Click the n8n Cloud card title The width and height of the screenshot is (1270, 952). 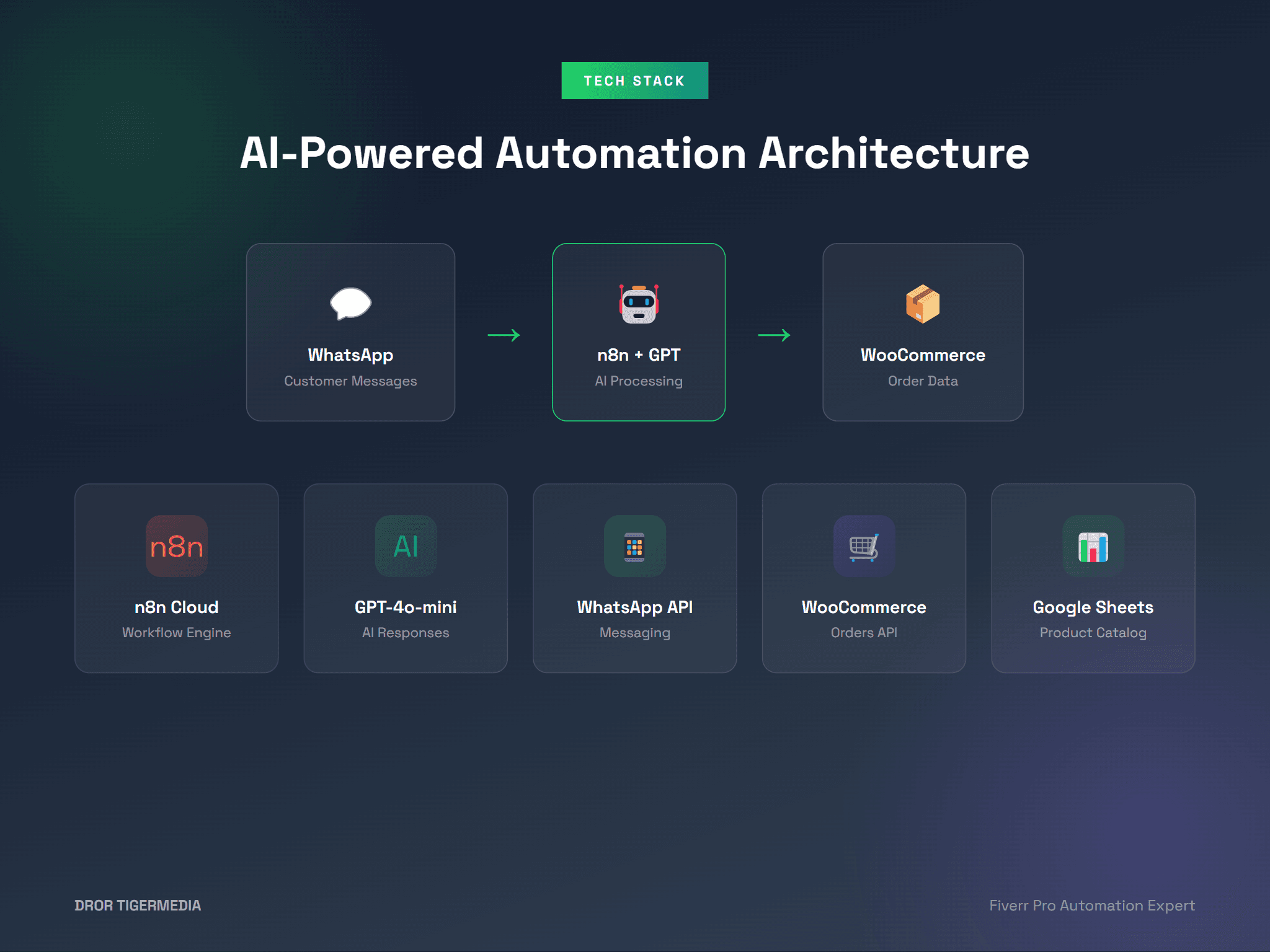tap(177, 607)
